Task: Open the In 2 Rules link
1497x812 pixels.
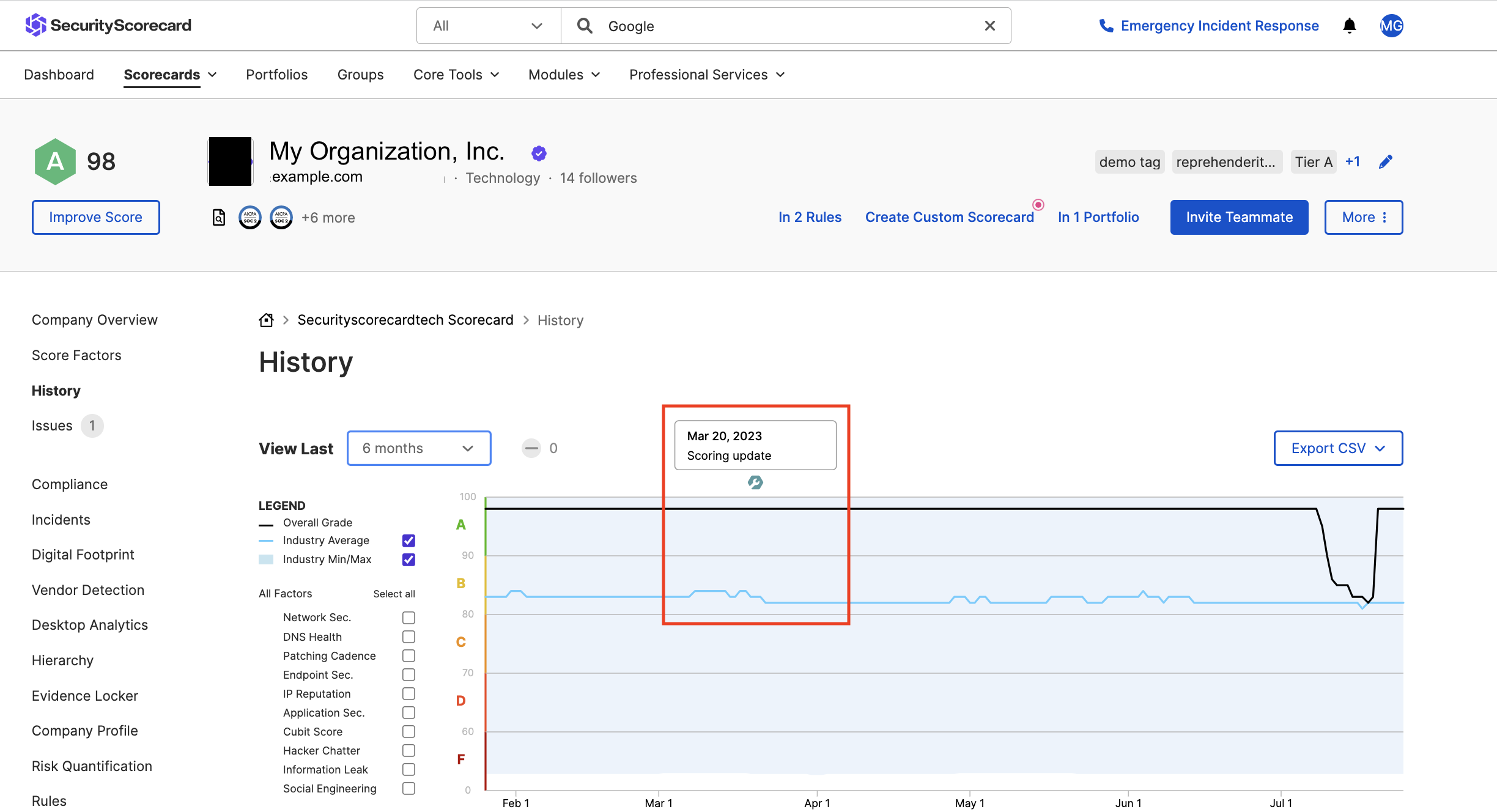Action: coord(810,217)
